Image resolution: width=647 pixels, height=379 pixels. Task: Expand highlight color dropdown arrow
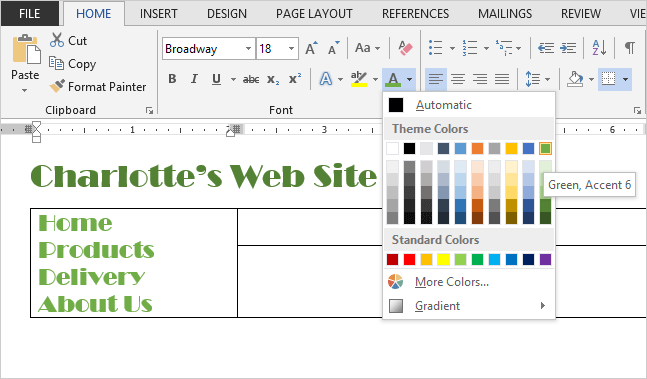click(x=375, y=79)
